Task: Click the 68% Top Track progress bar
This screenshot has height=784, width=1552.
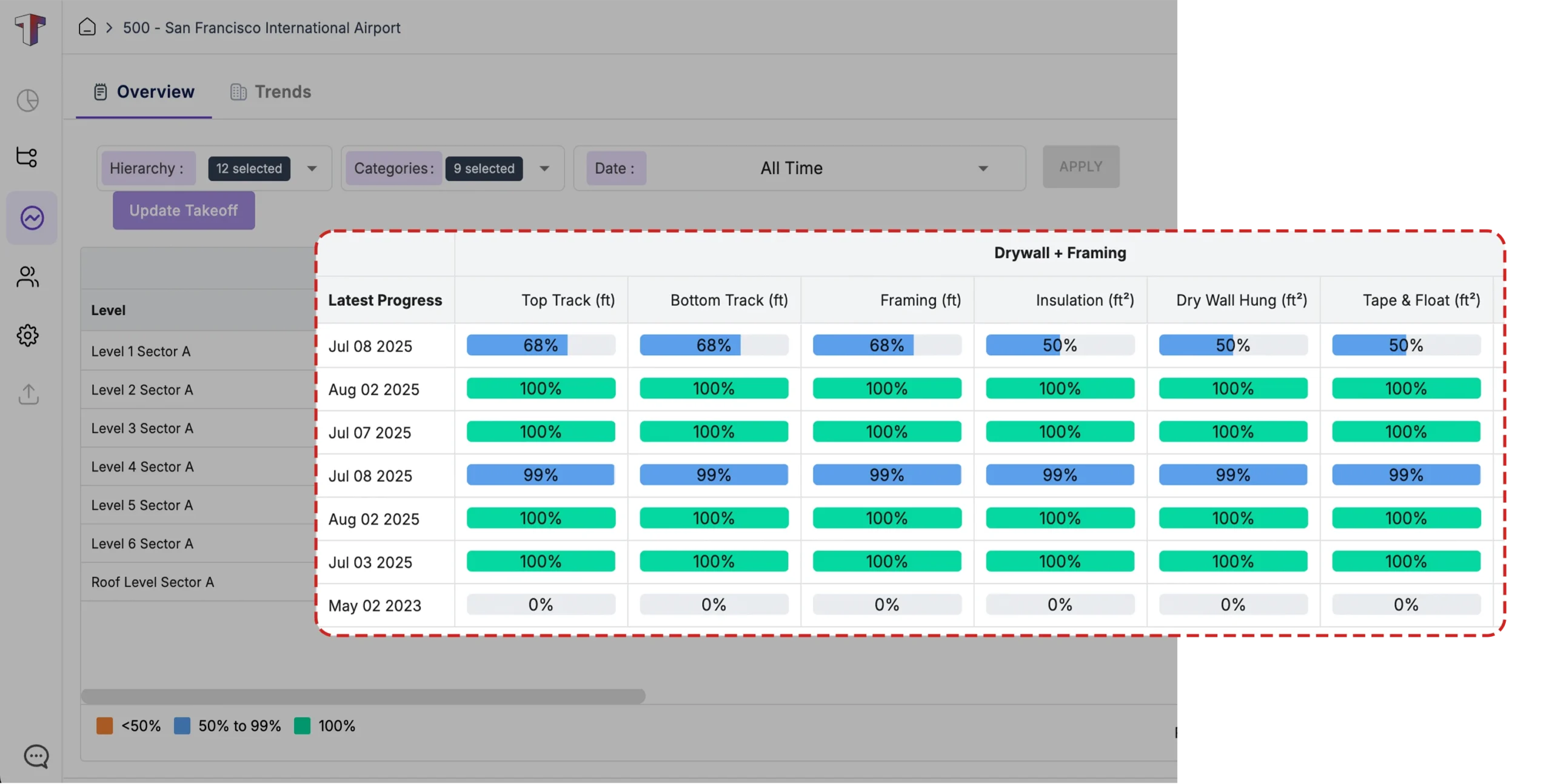Action: 540,345
